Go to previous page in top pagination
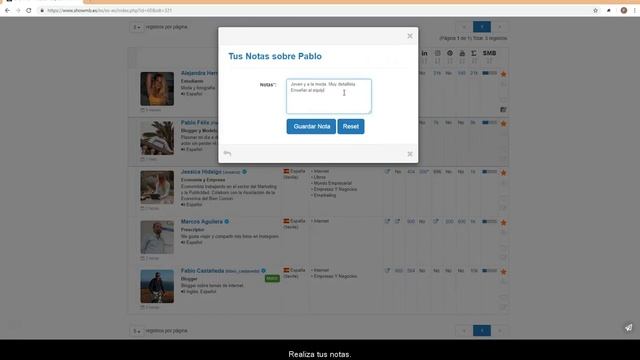The height and width of the screenshot is (360, 640). [464, 27]
